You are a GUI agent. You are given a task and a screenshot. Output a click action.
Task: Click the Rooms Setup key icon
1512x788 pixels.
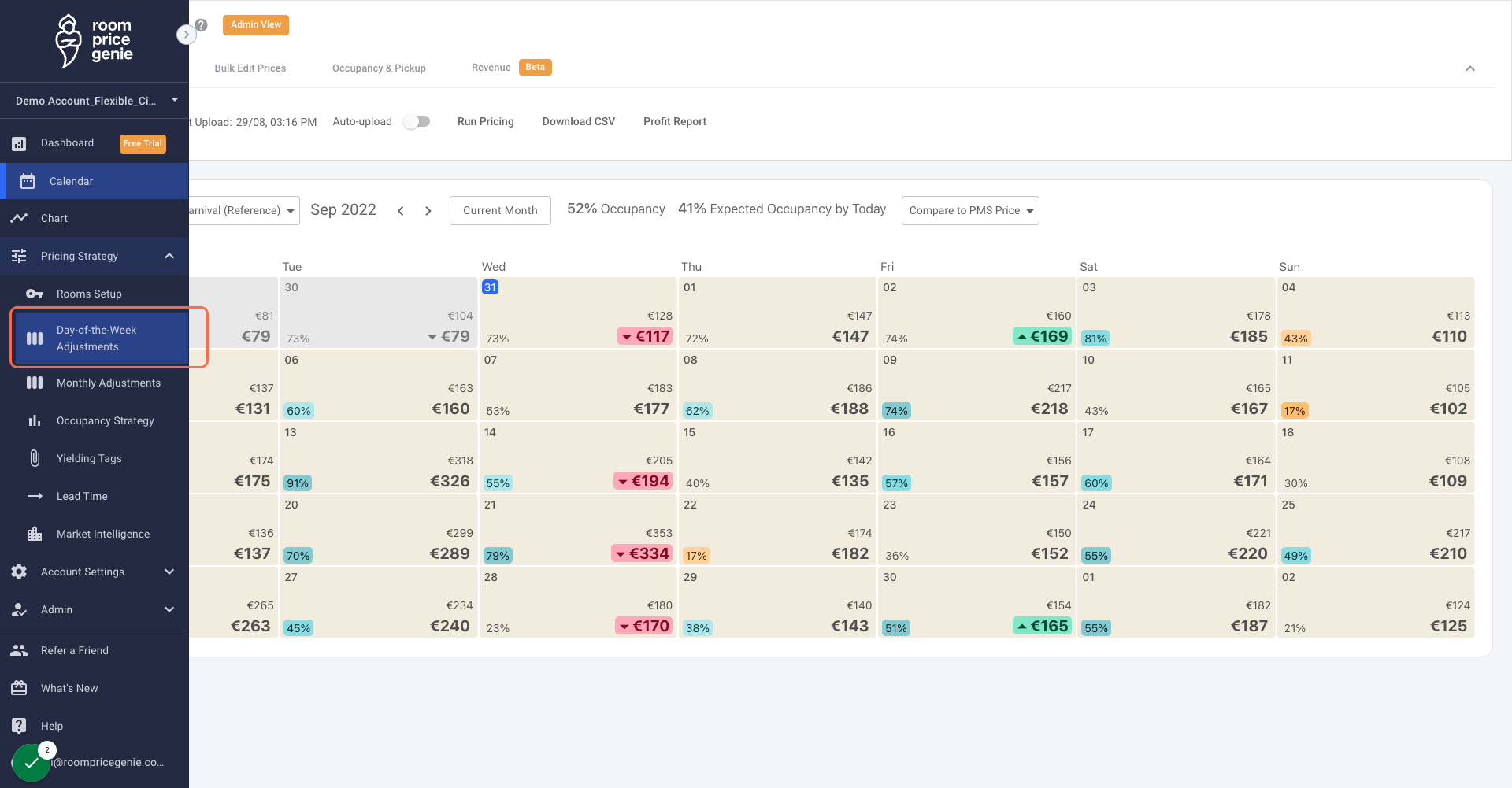35,294
